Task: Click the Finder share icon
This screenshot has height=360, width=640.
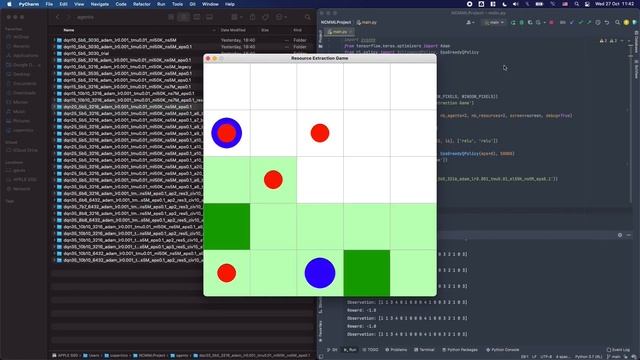Action: (x=252, y=17)
